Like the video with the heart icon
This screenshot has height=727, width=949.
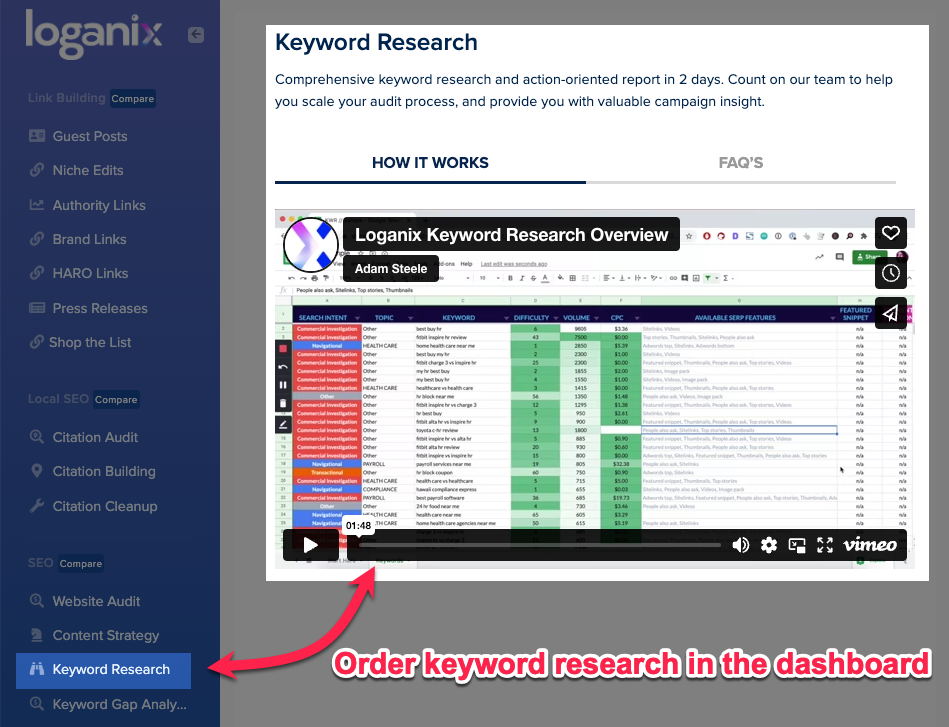tap(890, 233)
